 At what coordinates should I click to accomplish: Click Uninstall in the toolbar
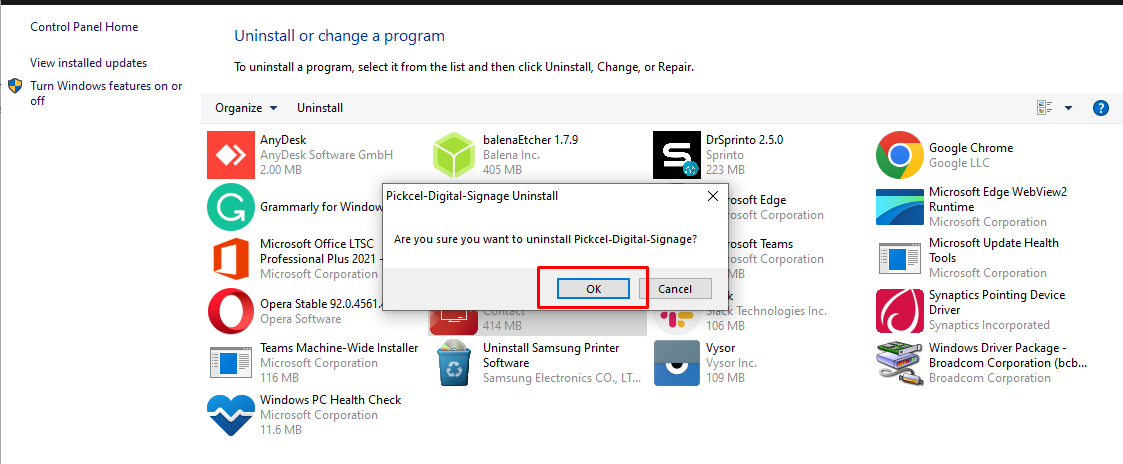click(x=320, y=108)
